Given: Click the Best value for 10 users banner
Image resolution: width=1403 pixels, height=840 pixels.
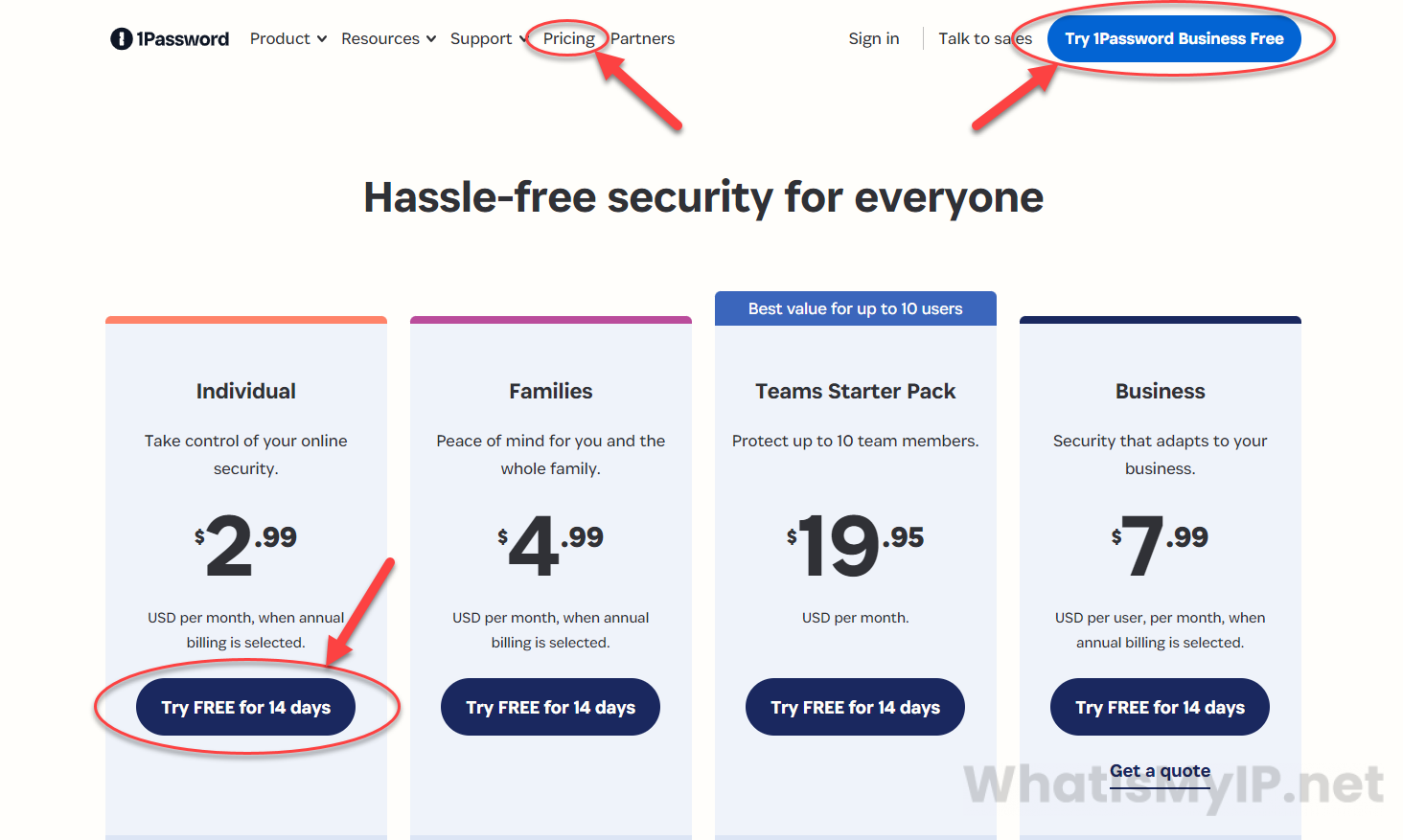Looking at the screenshot, I should [855, 308].
